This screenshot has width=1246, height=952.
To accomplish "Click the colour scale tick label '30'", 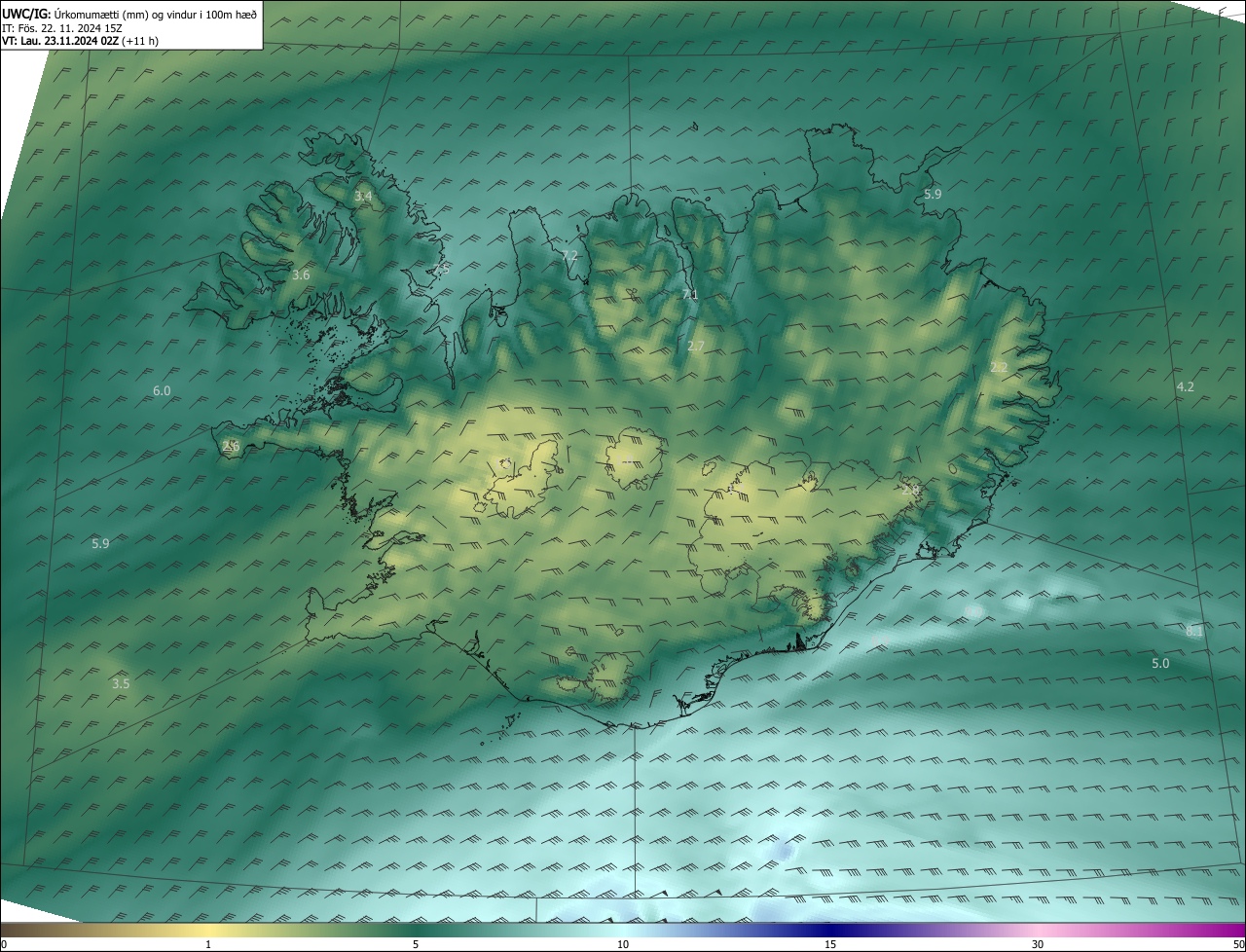I will [1038, 944].
